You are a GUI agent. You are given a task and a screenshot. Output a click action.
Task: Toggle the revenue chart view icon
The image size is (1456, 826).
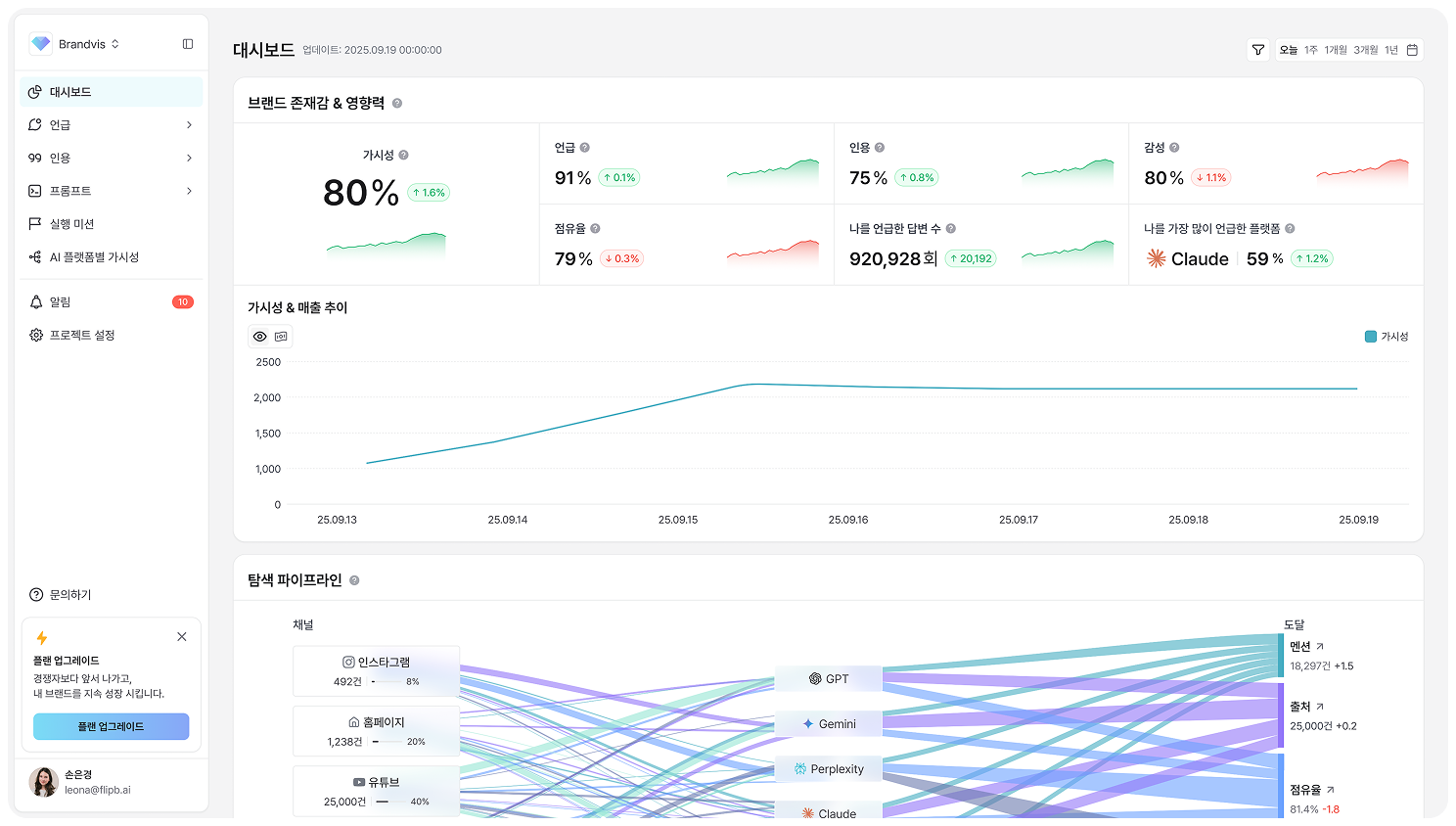(281, 337)
